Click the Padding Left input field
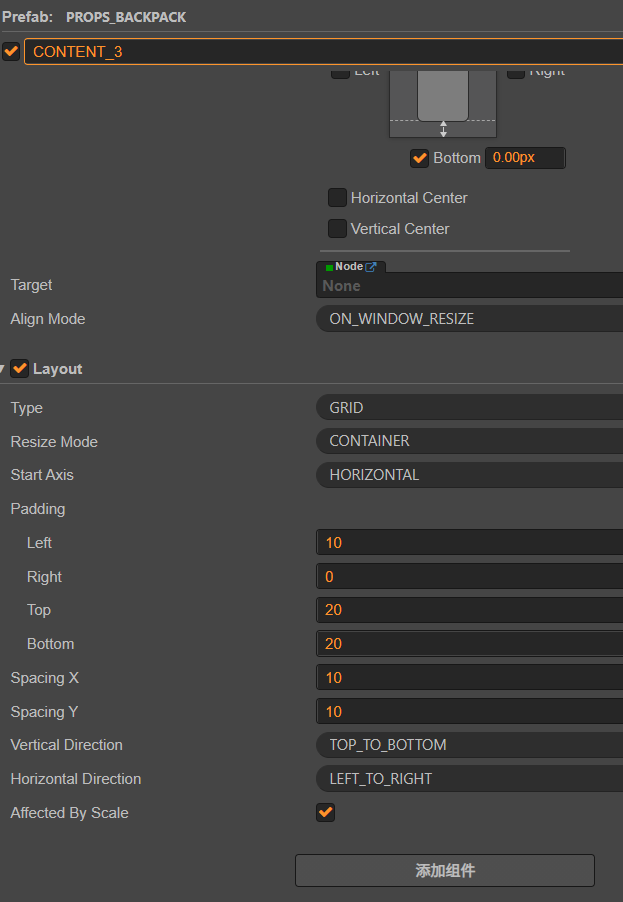Screen dimensions: 623x902 coord(470,543)
